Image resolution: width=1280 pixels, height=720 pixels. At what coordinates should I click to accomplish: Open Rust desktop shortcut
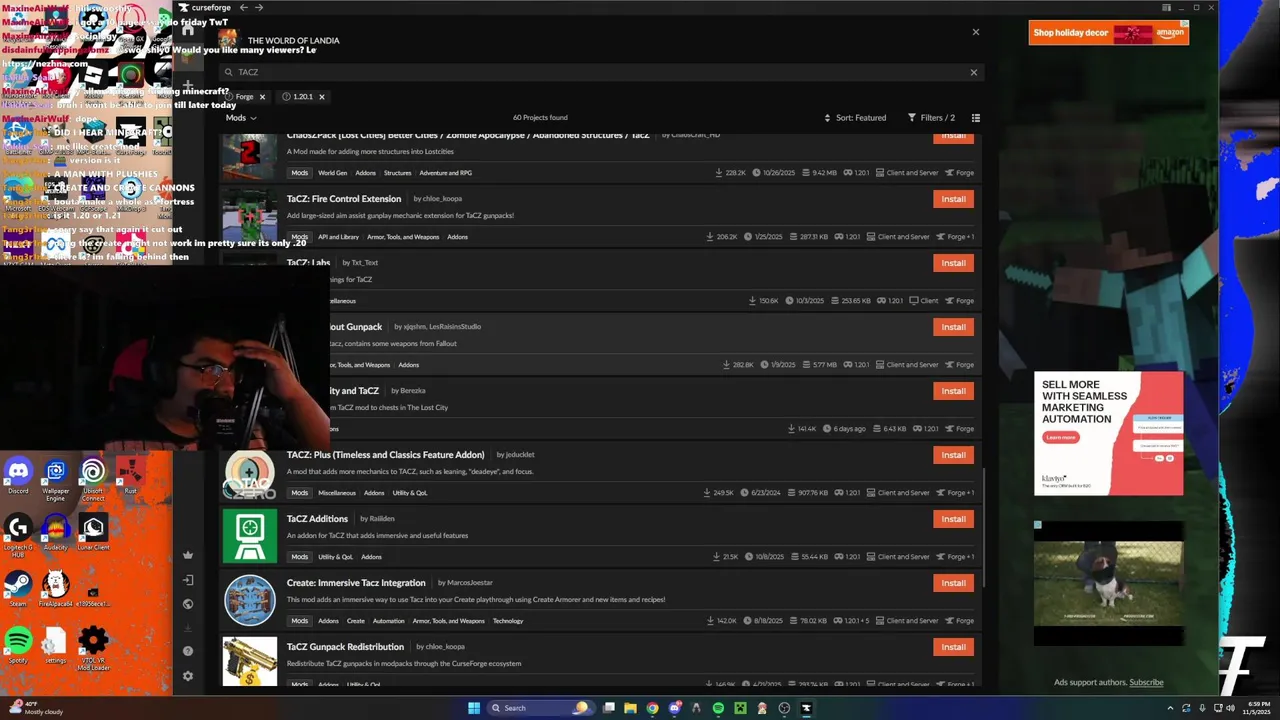point(130,476)
